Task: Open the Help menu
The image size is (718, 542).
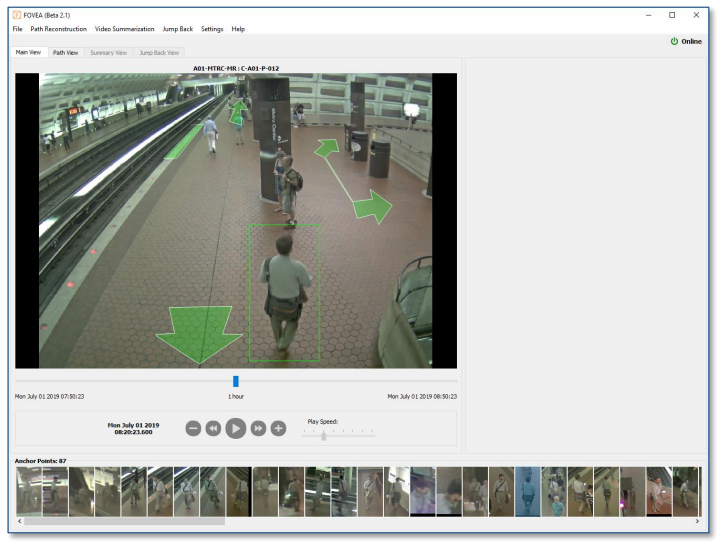Action: [238, 29]
